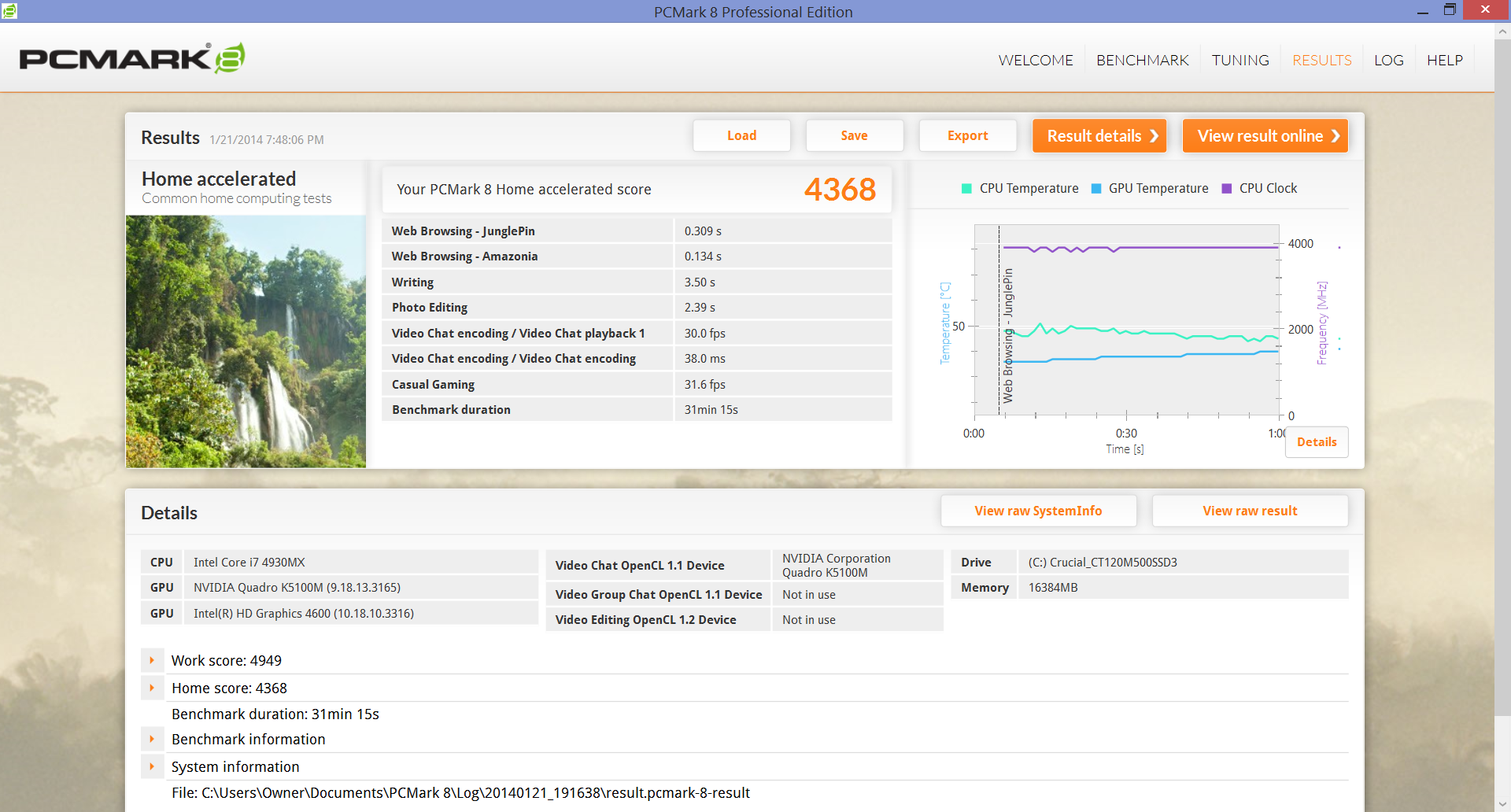
Task: Click the Crucial_CT120M500SSD3 drive entry
Action: click(x=1103, y=562)
